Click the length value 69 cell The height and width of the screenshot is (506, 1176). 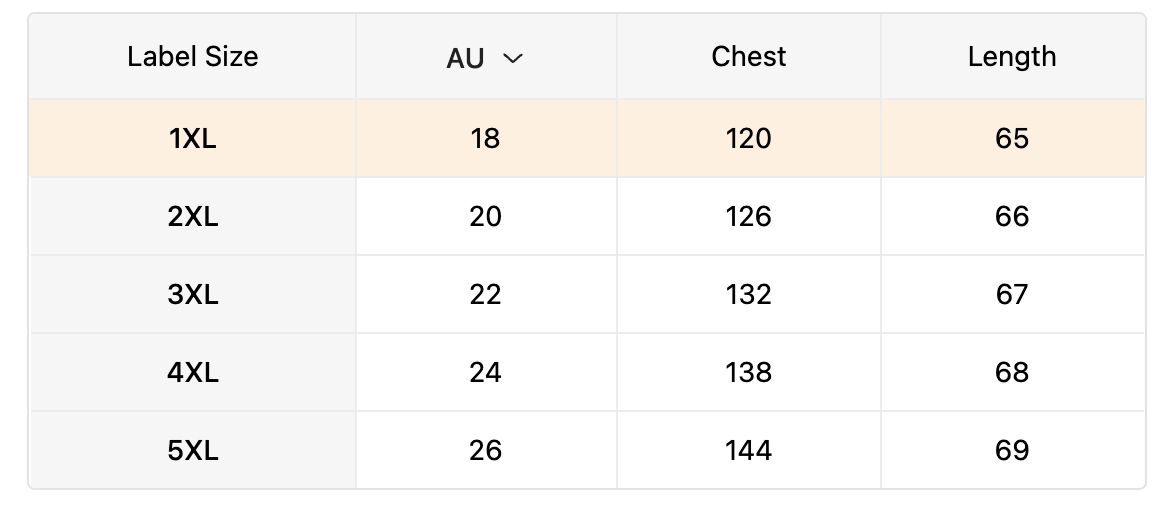point(1012,450)
